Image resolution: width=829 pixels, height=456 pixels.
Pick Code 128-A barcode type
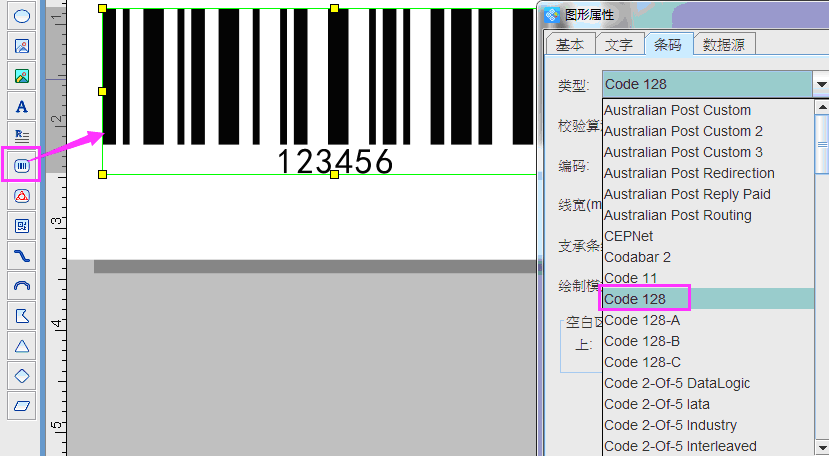[708, 320]
